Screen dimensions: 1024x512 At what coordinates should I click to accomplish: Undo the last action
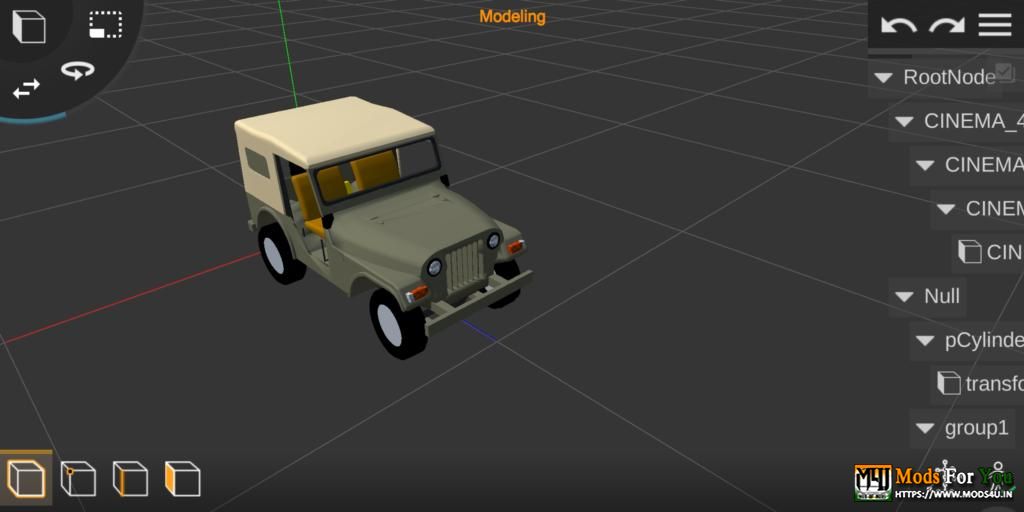(899, 25)
